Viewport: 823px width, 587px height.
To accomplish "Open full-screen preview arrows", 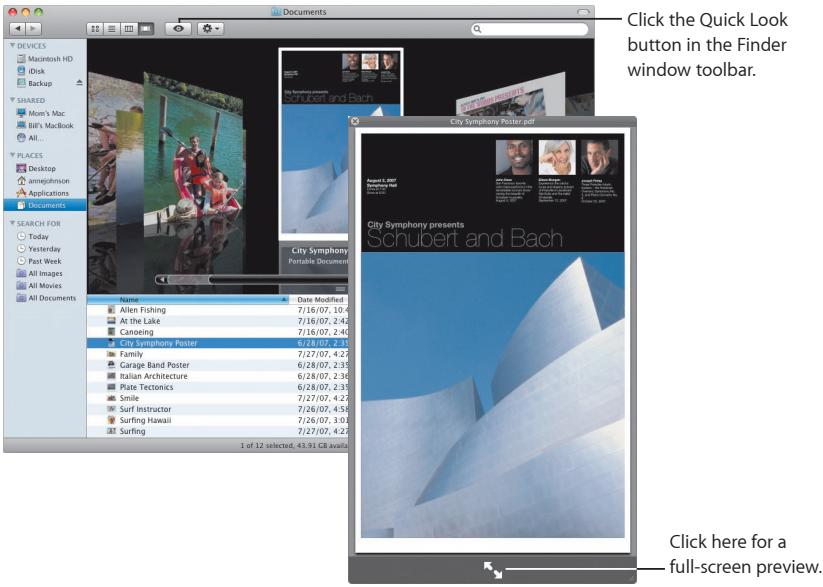I will [x=492, y=569].
